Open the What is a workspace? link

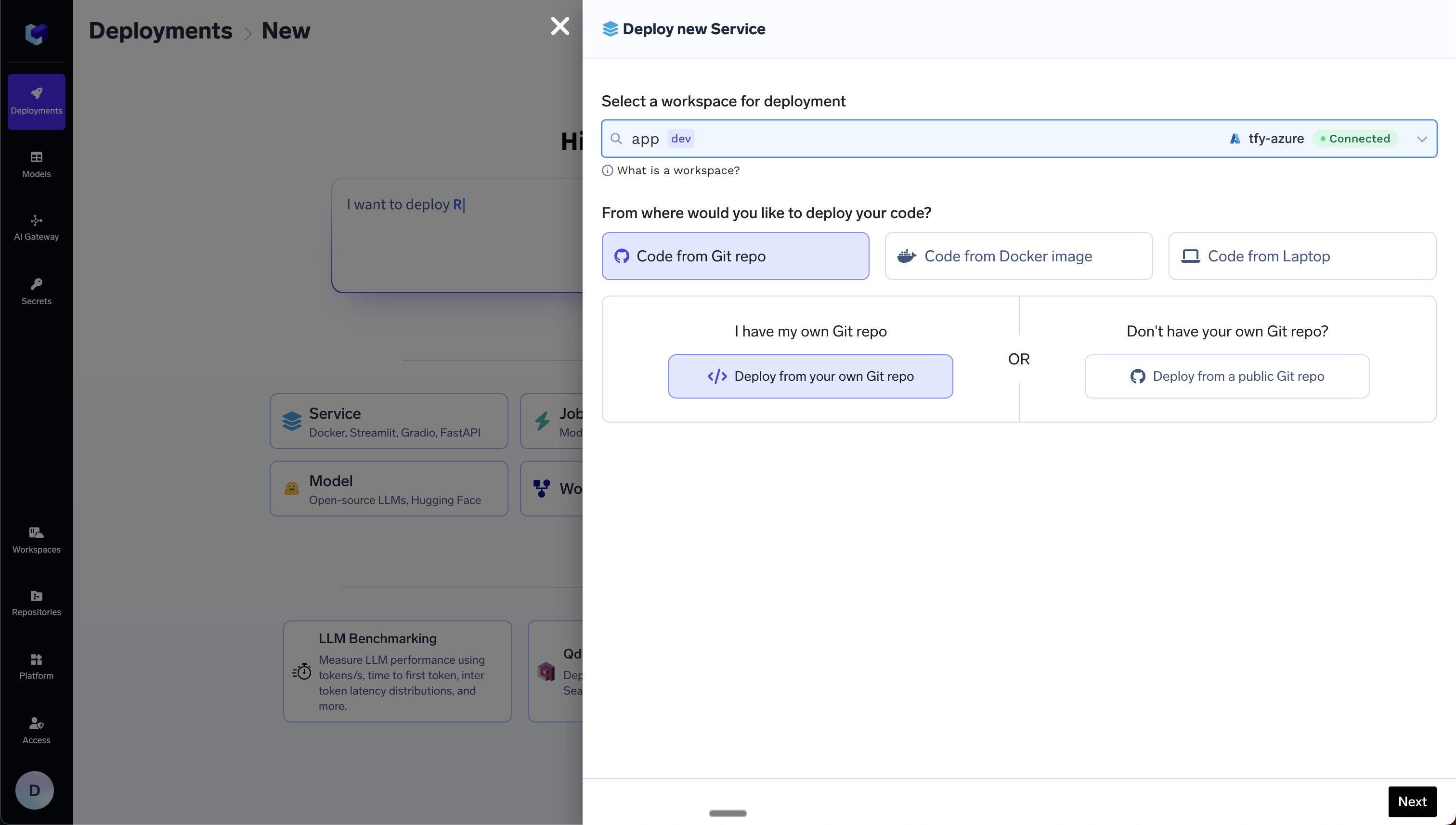click(678, 170)
